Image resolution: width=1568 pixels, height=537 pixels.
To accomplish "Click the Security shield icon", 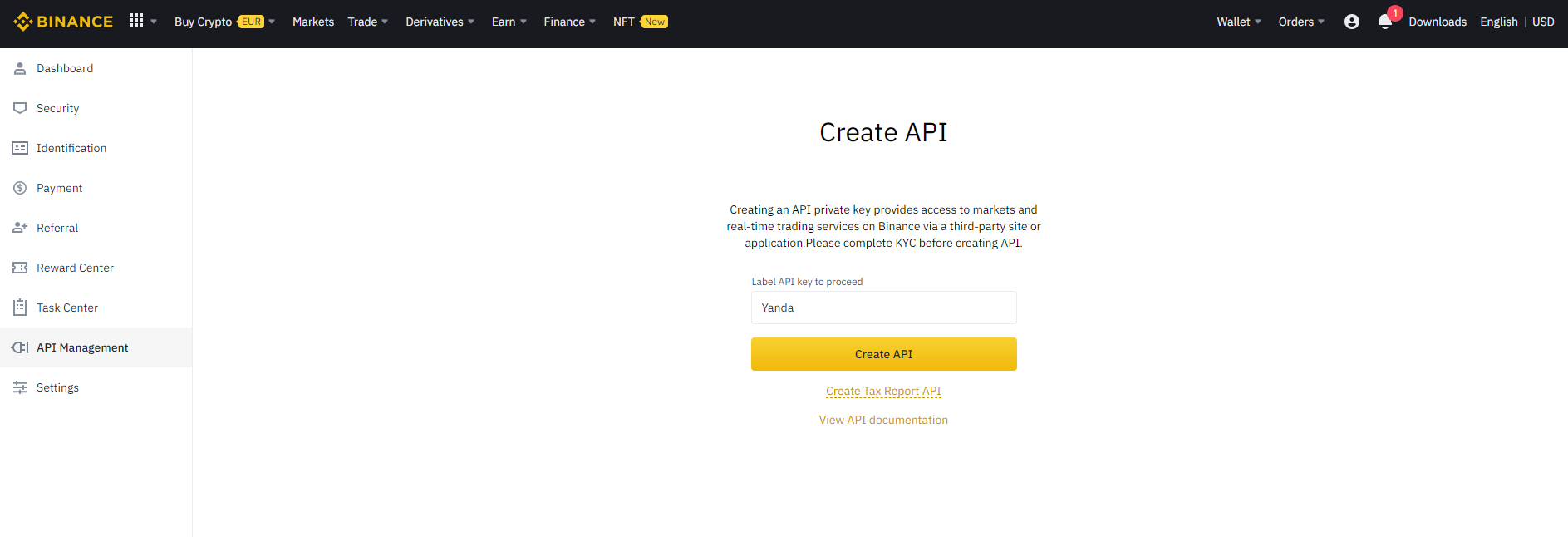I will 20,108.
